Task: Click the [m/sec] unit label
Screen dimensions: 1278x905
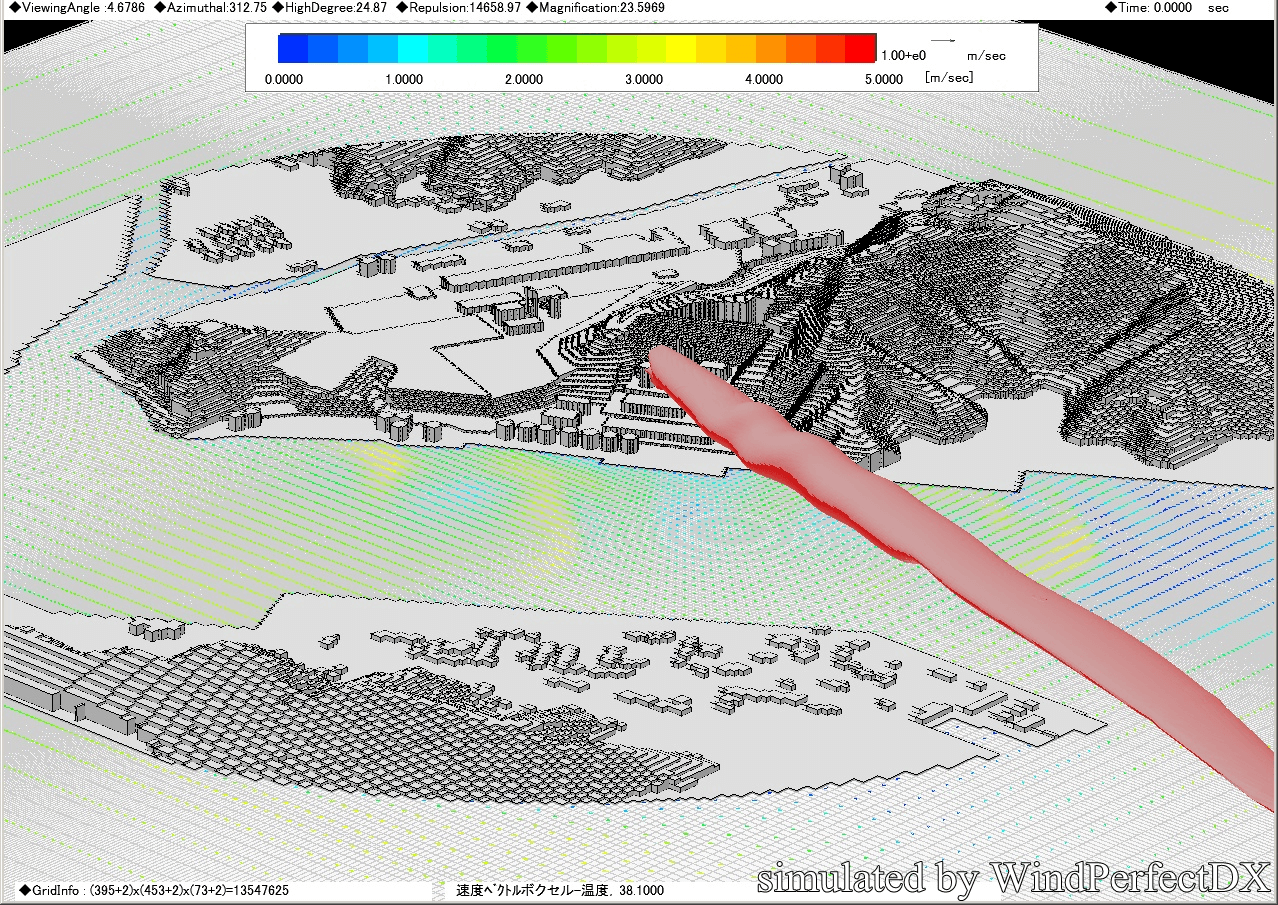Action: coord(949,77)
